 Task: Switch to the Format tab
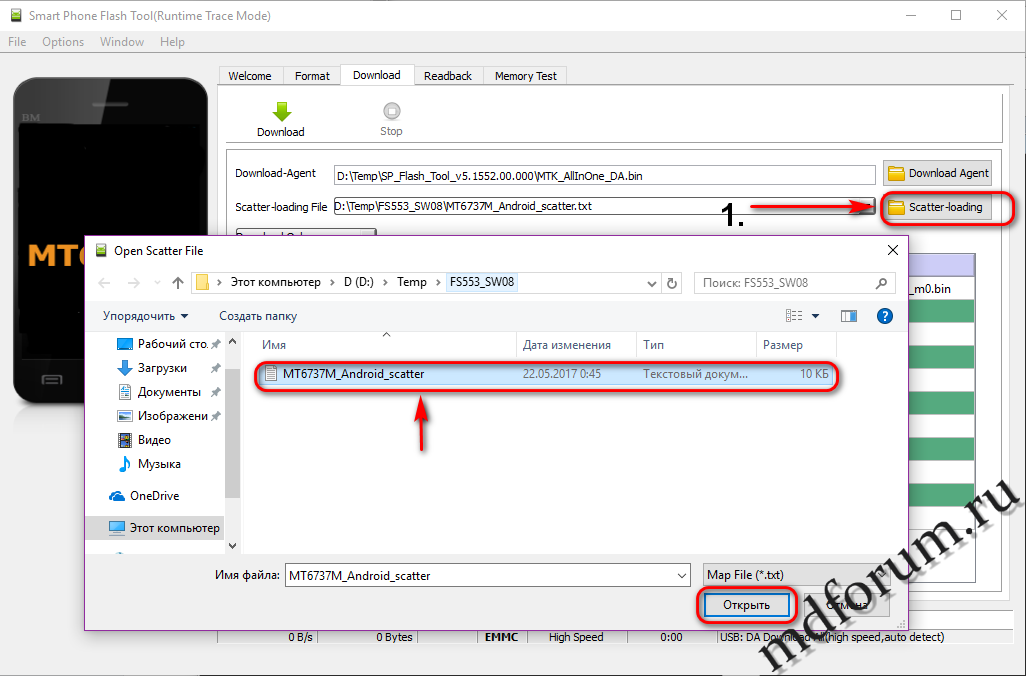coord(312,76)
